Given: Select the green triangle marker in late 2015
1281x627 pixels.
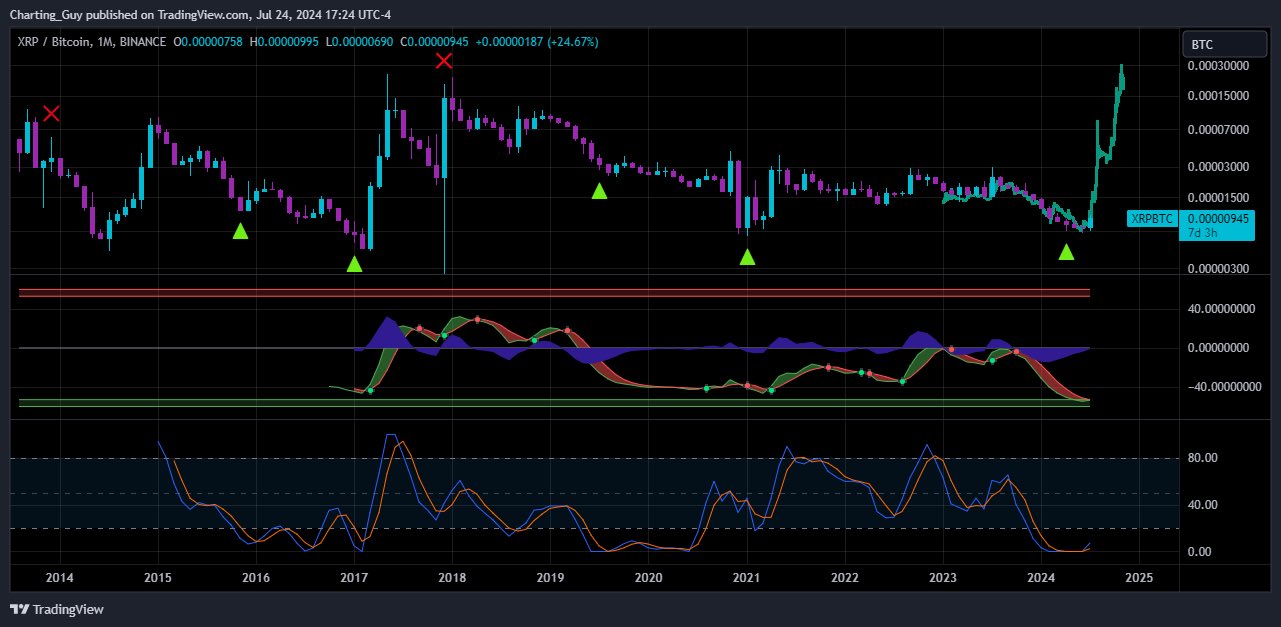Looking at the screenshot, I should coord(240,231).
